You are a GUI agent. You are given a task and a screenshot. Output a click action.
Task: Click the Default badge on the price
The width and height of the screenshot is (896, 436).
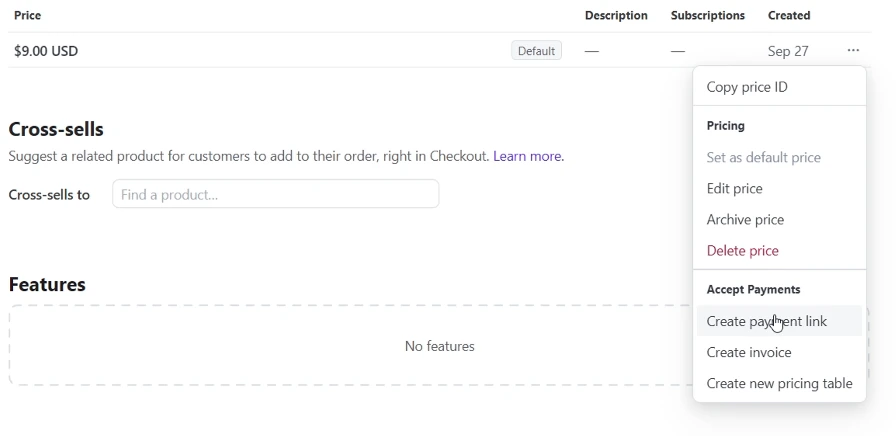536,51
